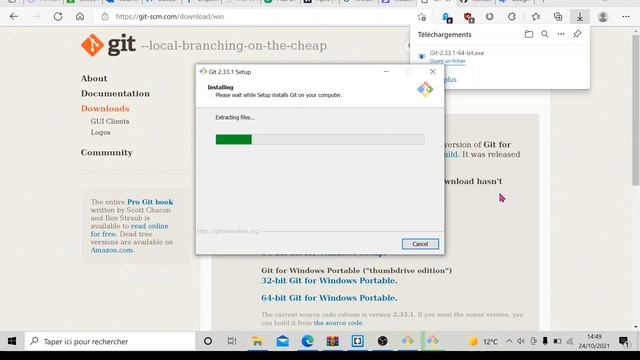Open Mail app from taskbar

coord(282,341)
